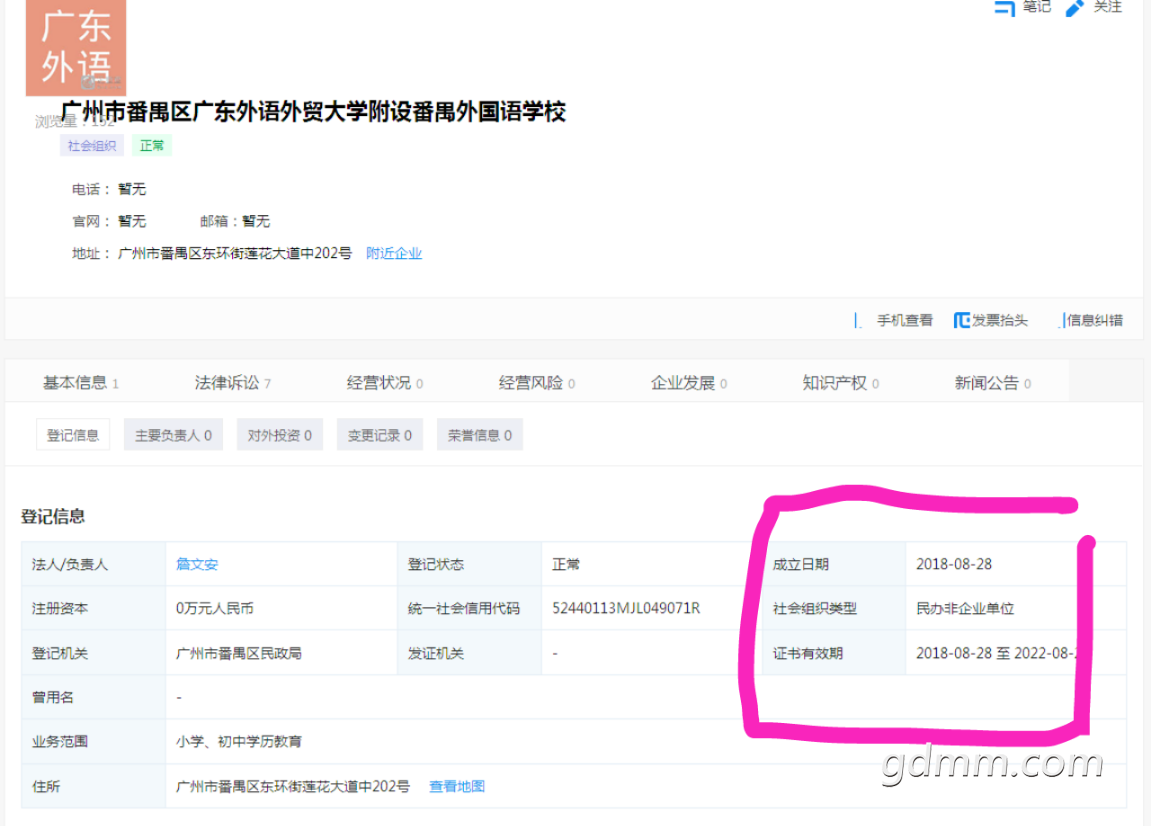Click the 曾用名 label cell
This screenshot has width=1151, height=826.
click(x=94, y=697)
